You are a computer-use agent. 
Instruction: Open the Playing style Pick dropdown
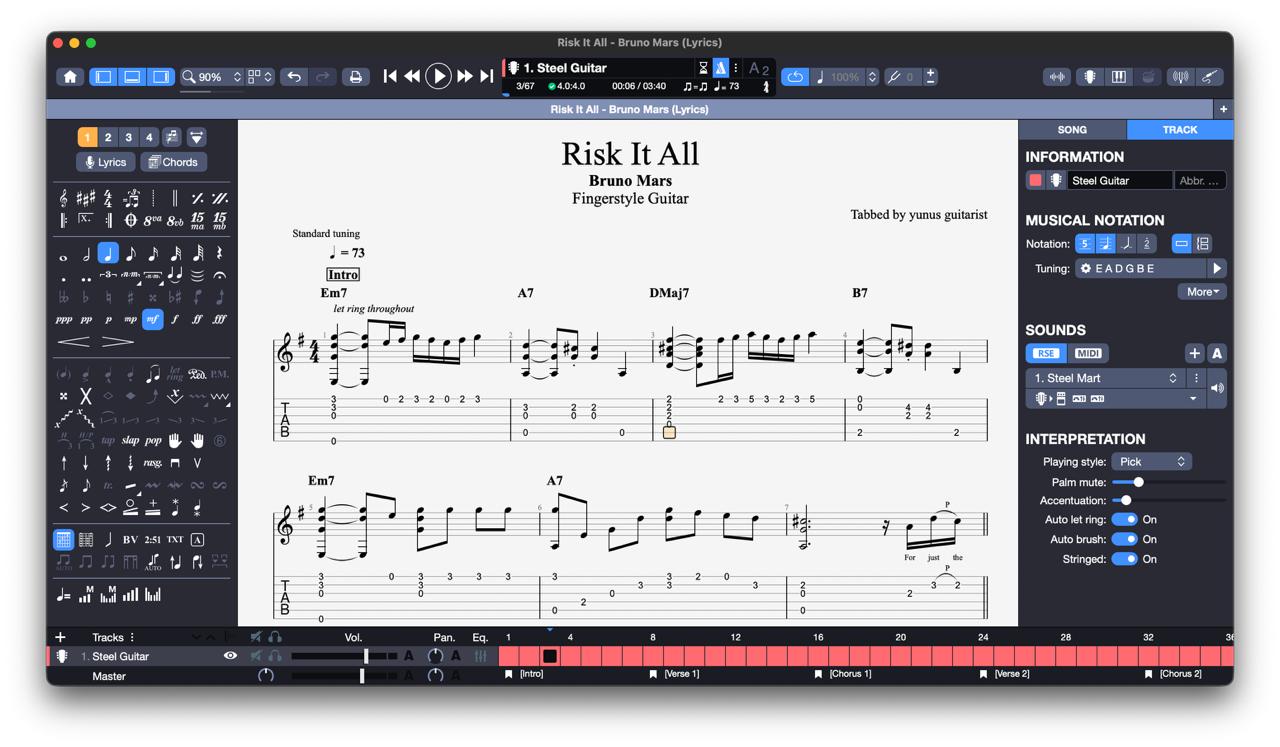[1151, 462]
